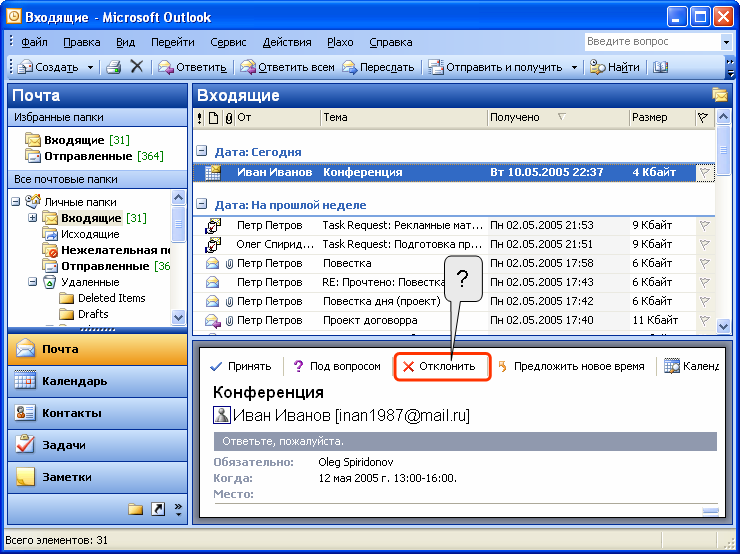The width and height of the screenshot is (740, 554).
Task: Open the Address Book icon in the toolbar
Action: click(660, 67)
